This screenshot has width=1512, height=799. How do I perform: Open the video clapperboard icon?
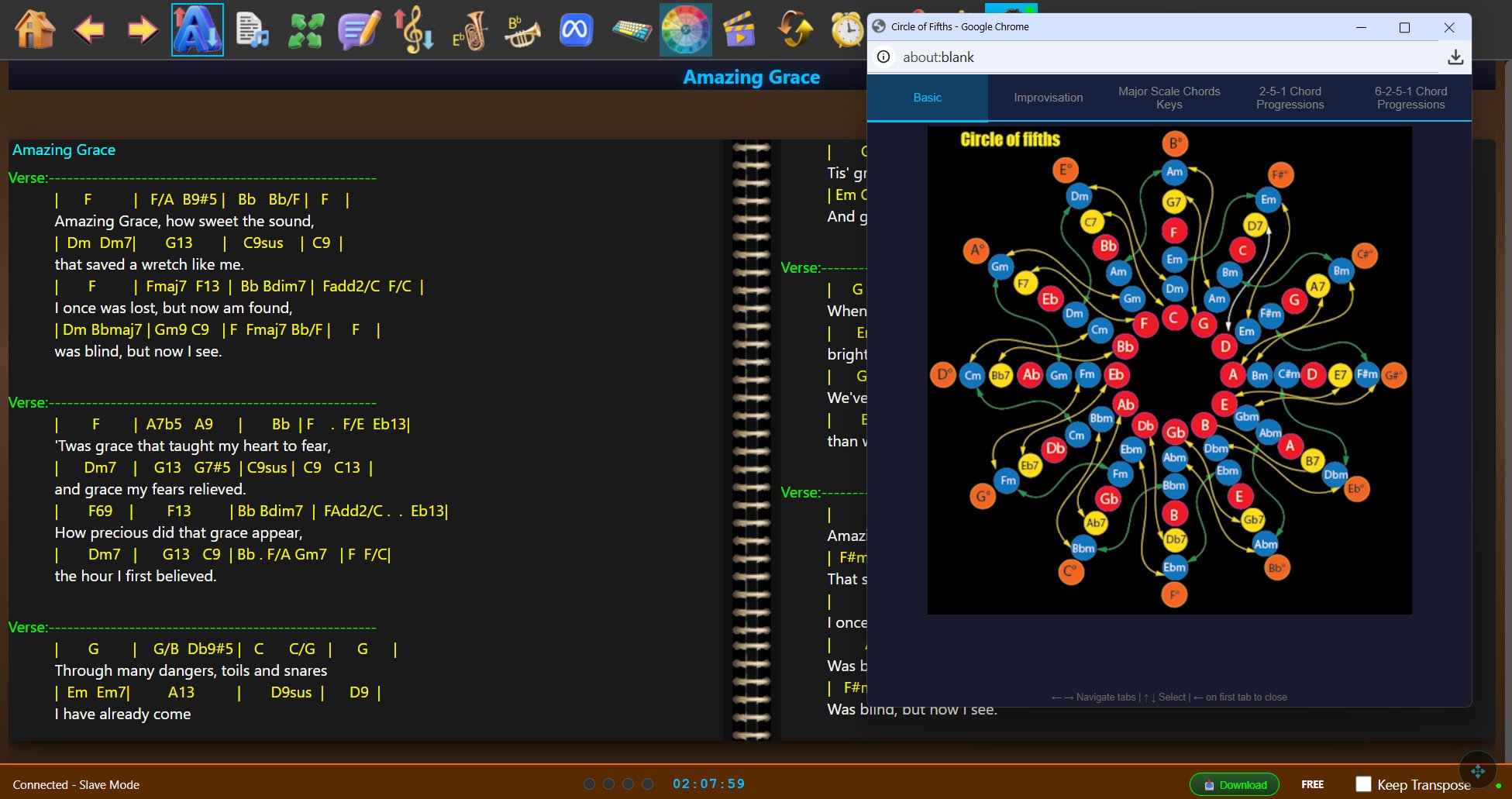click(x=739, y=30)
